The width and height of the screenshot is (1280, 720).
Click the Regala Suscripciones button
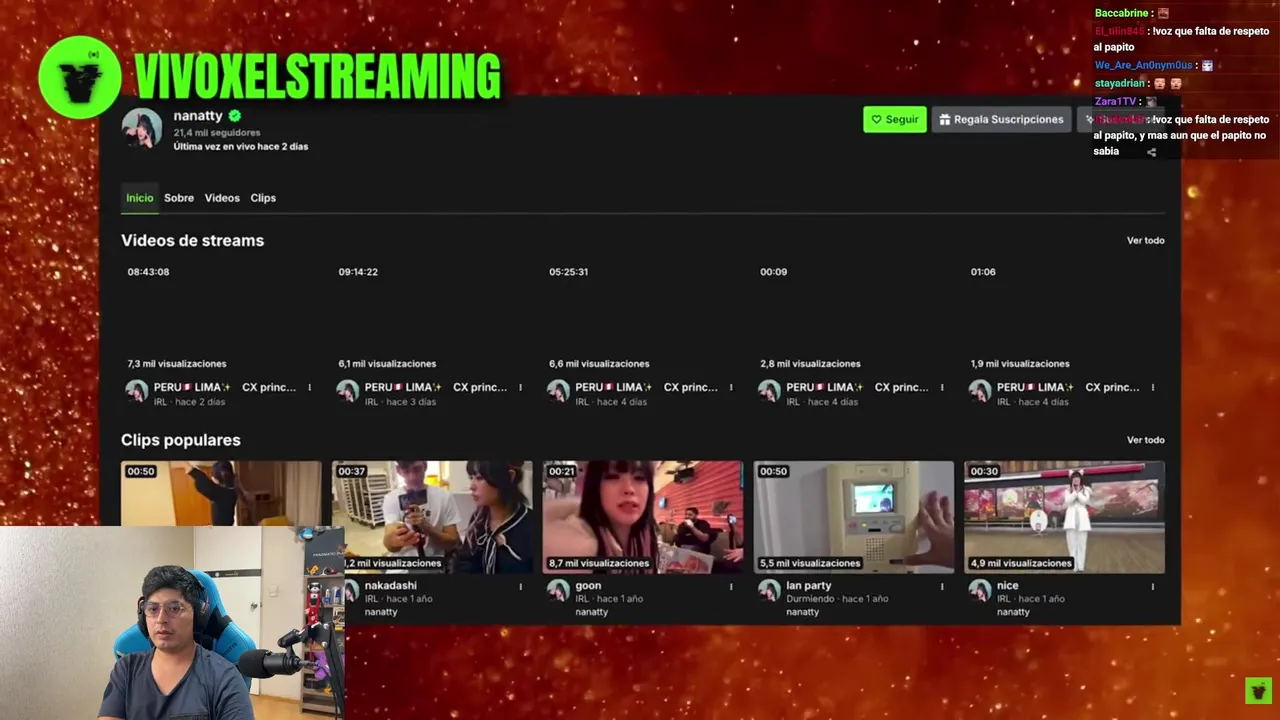click(x=1000, y=119)
